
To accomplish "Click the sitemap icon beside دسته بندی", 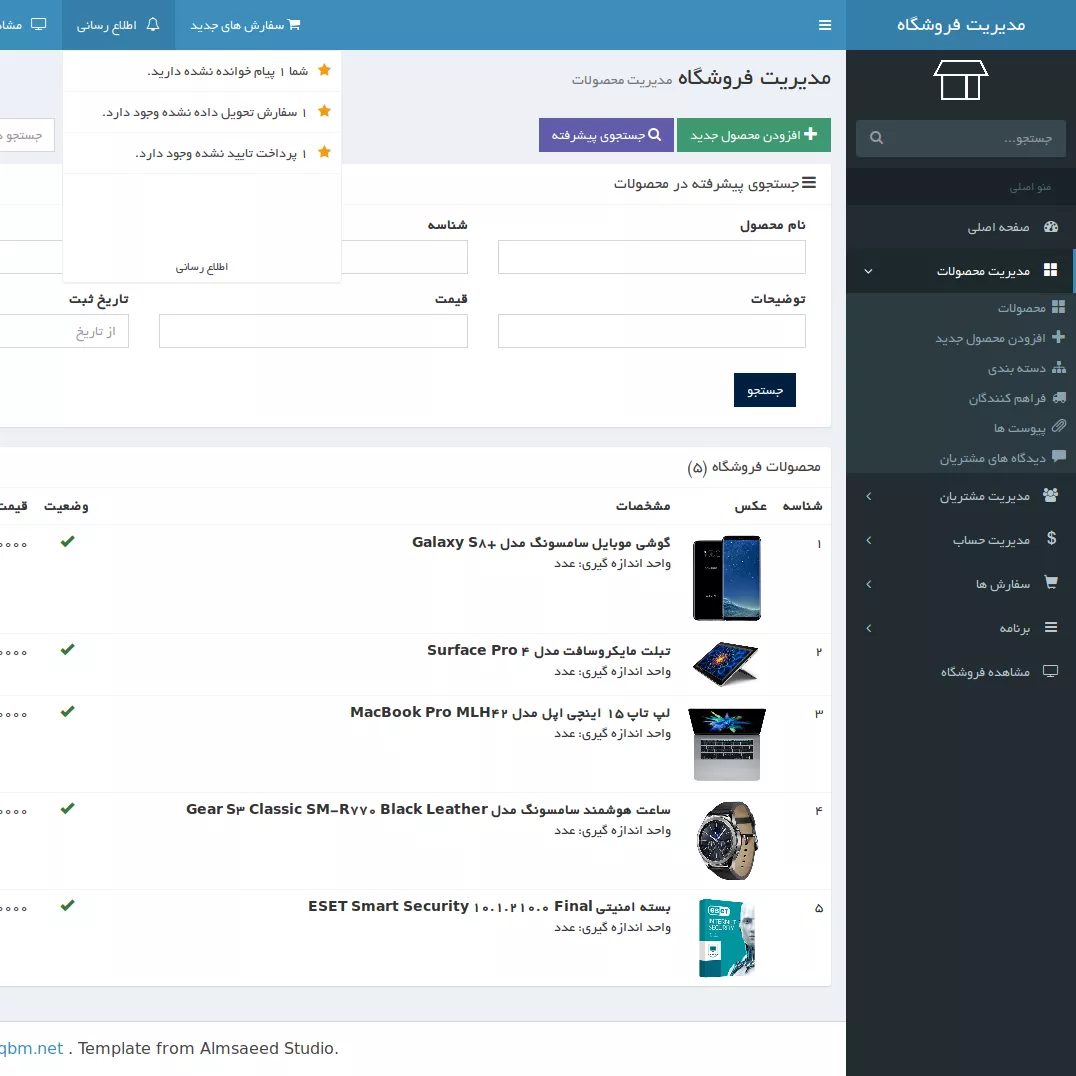I will point(1059,367).
